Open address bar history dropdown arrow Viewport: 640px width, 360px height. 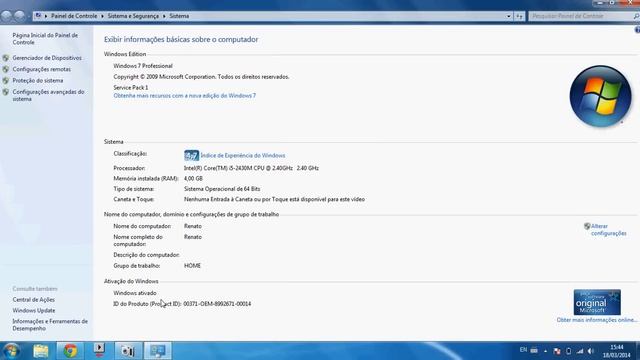509,16
